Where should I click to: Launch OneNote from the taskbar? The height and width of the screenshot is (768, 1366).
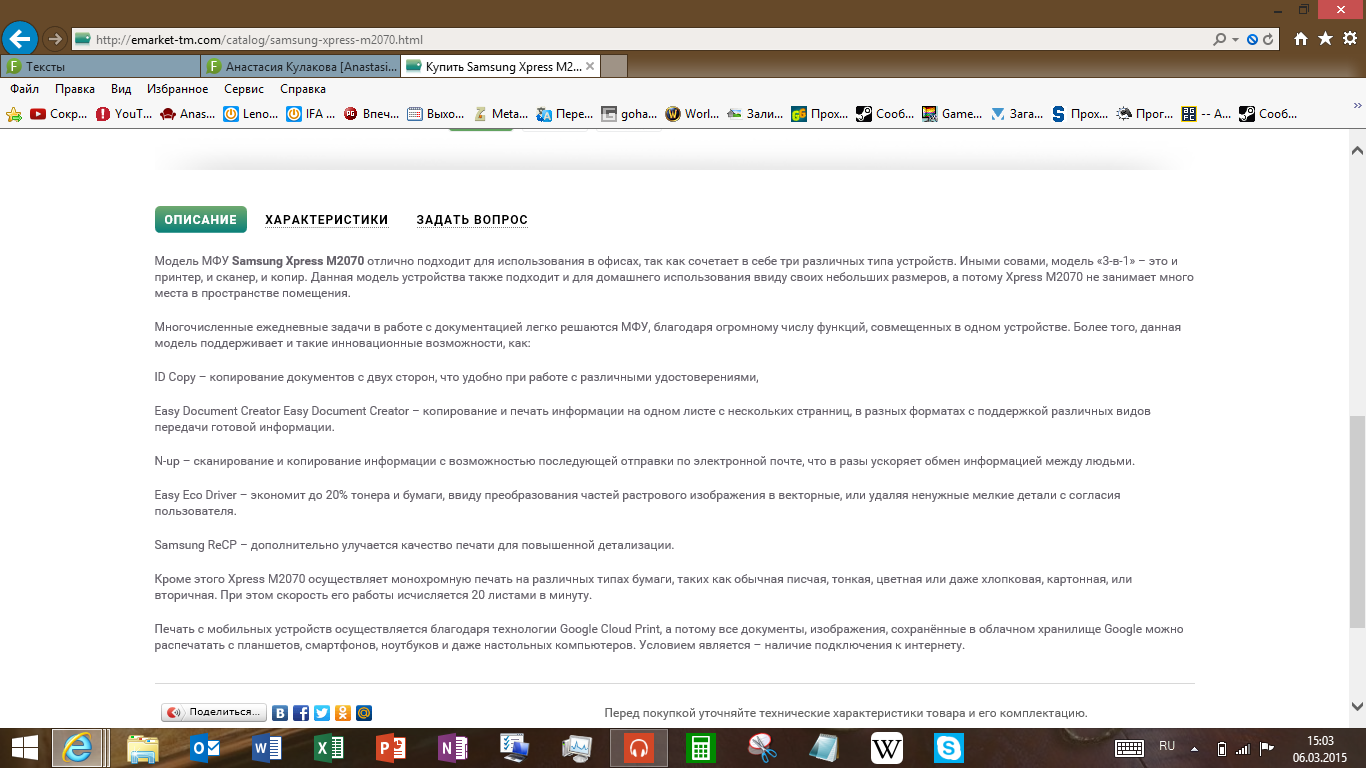453,748
